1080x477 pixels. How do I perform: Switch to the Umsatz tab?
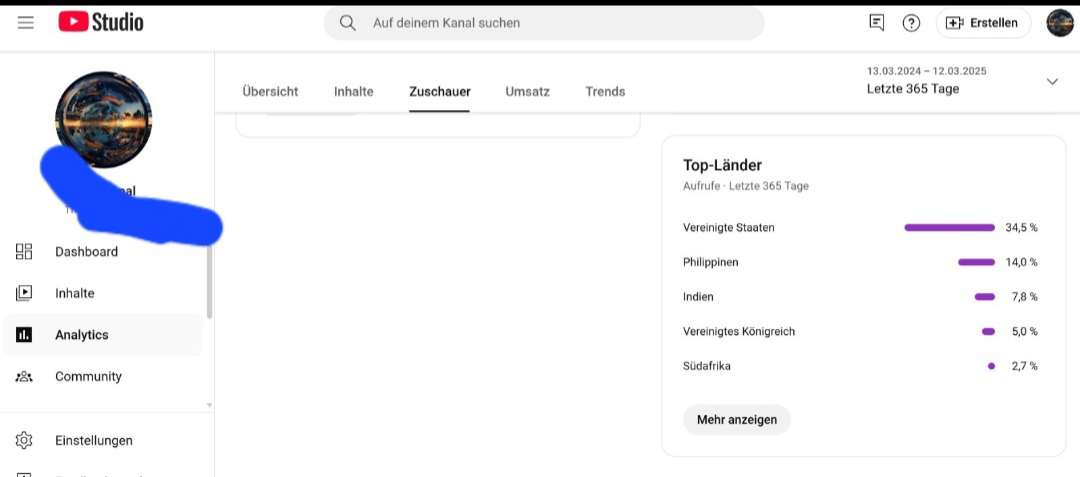528,92
